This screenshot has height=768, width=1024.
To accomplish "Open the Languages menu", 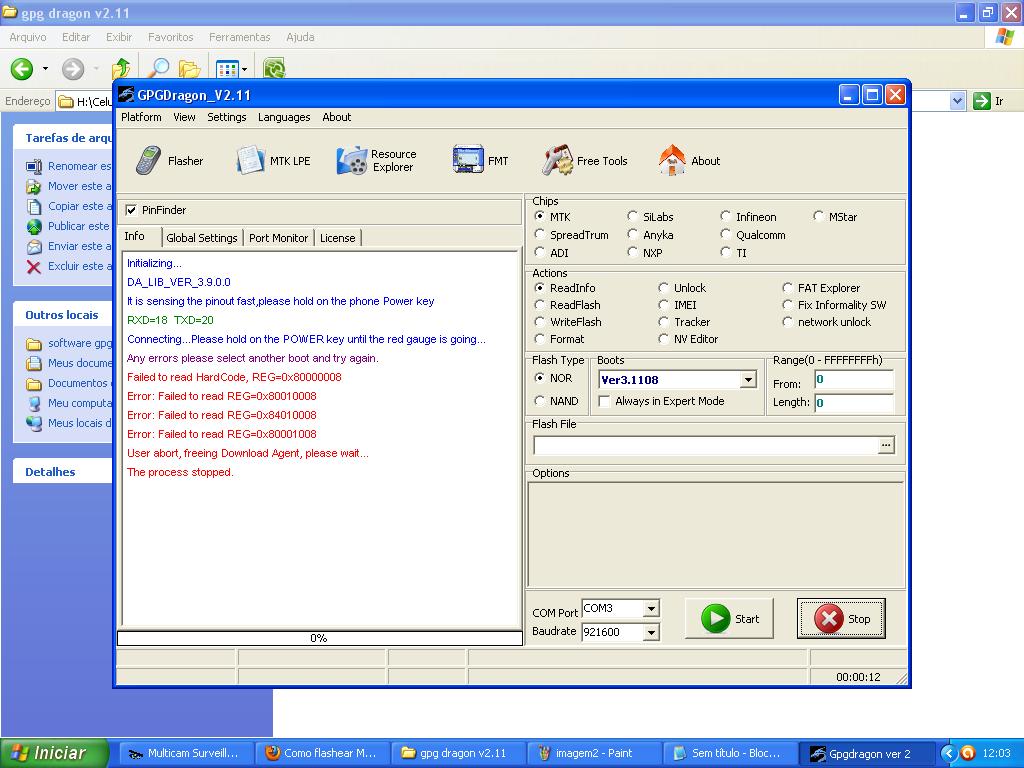I will [284, 117].
